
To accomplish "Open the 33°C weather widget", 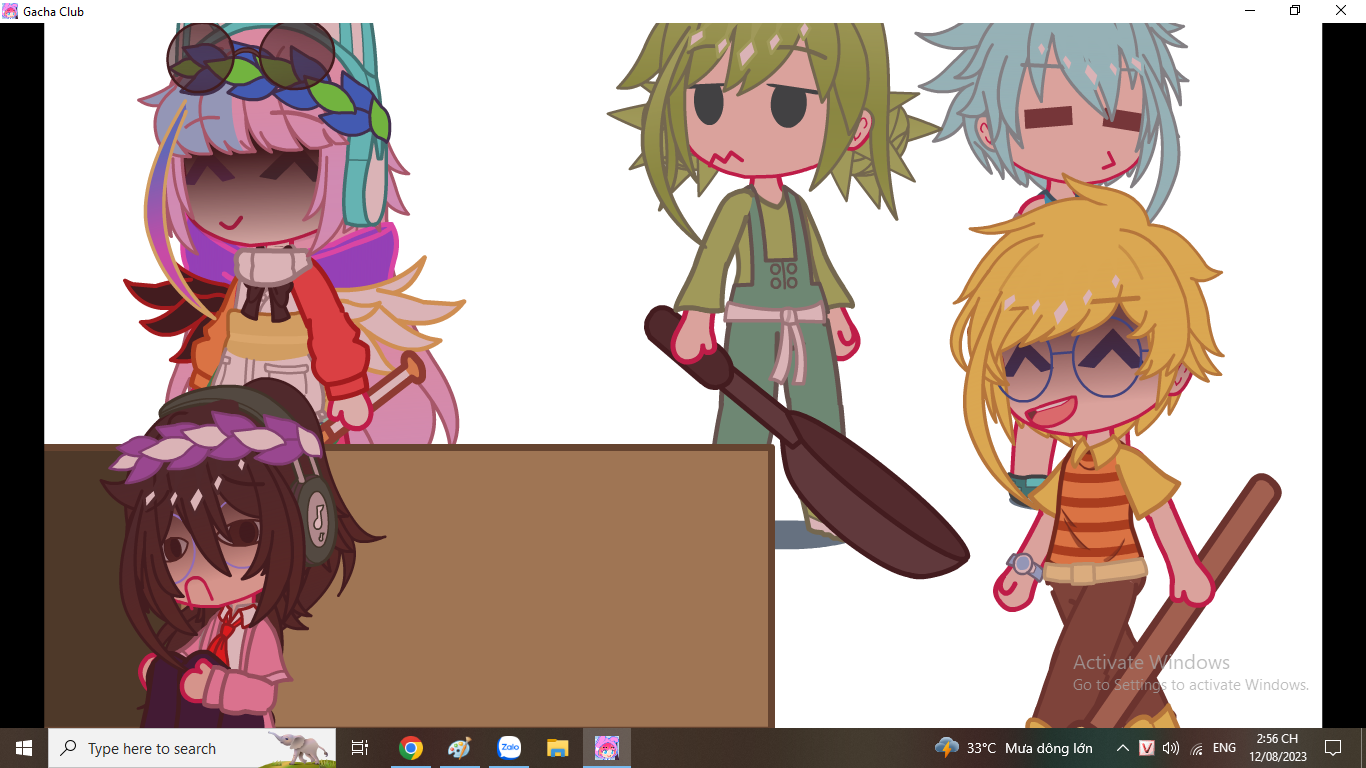I will [x=1013, y=748].
